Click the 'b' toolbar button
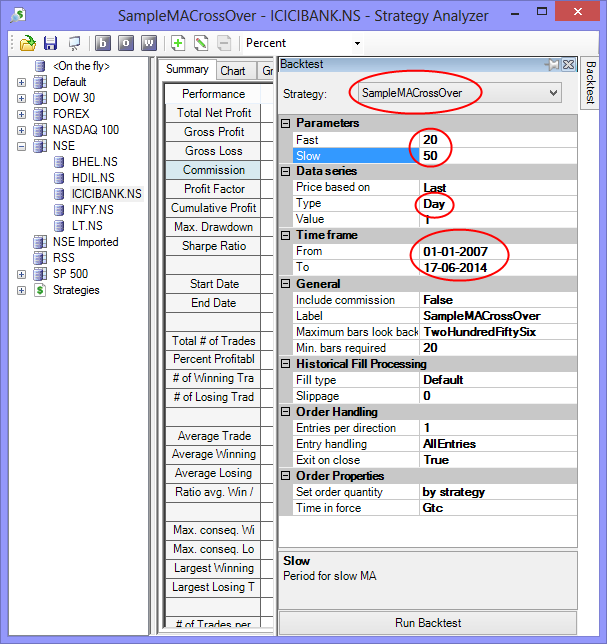This screenshot has width=607, height=644. click(103, 43)
